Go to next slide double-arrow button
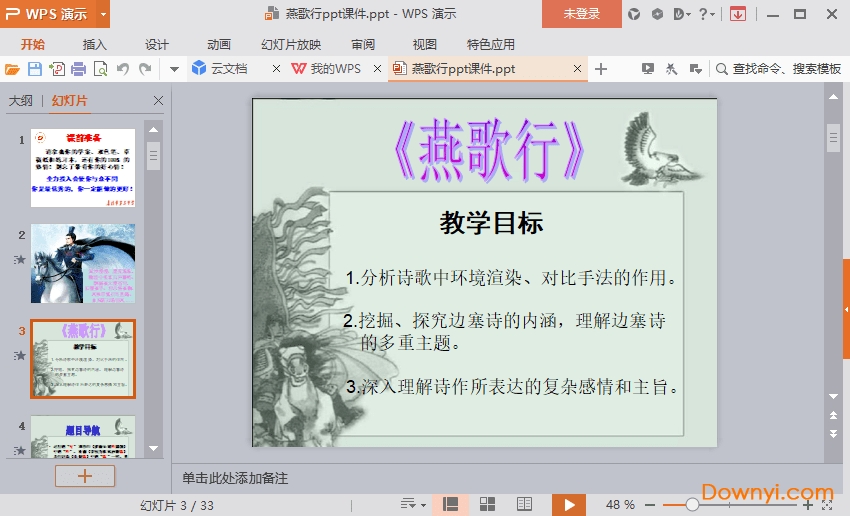This screenshot has width=850, height=516. pos(834,434)
